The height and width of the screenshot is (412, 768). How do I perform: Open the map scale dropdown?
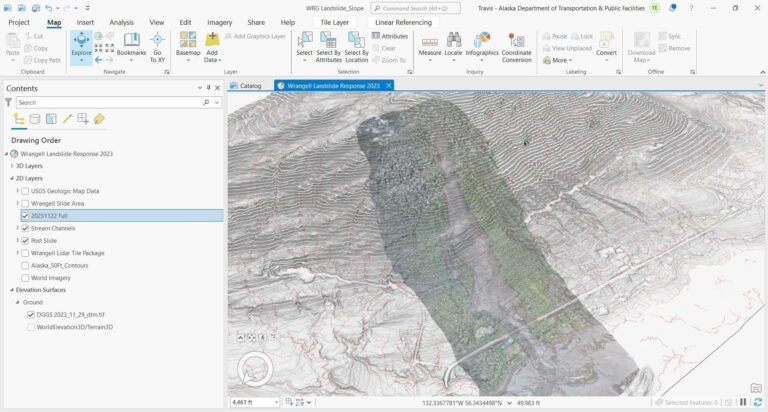pyautogui.click(x=276, y=402)
